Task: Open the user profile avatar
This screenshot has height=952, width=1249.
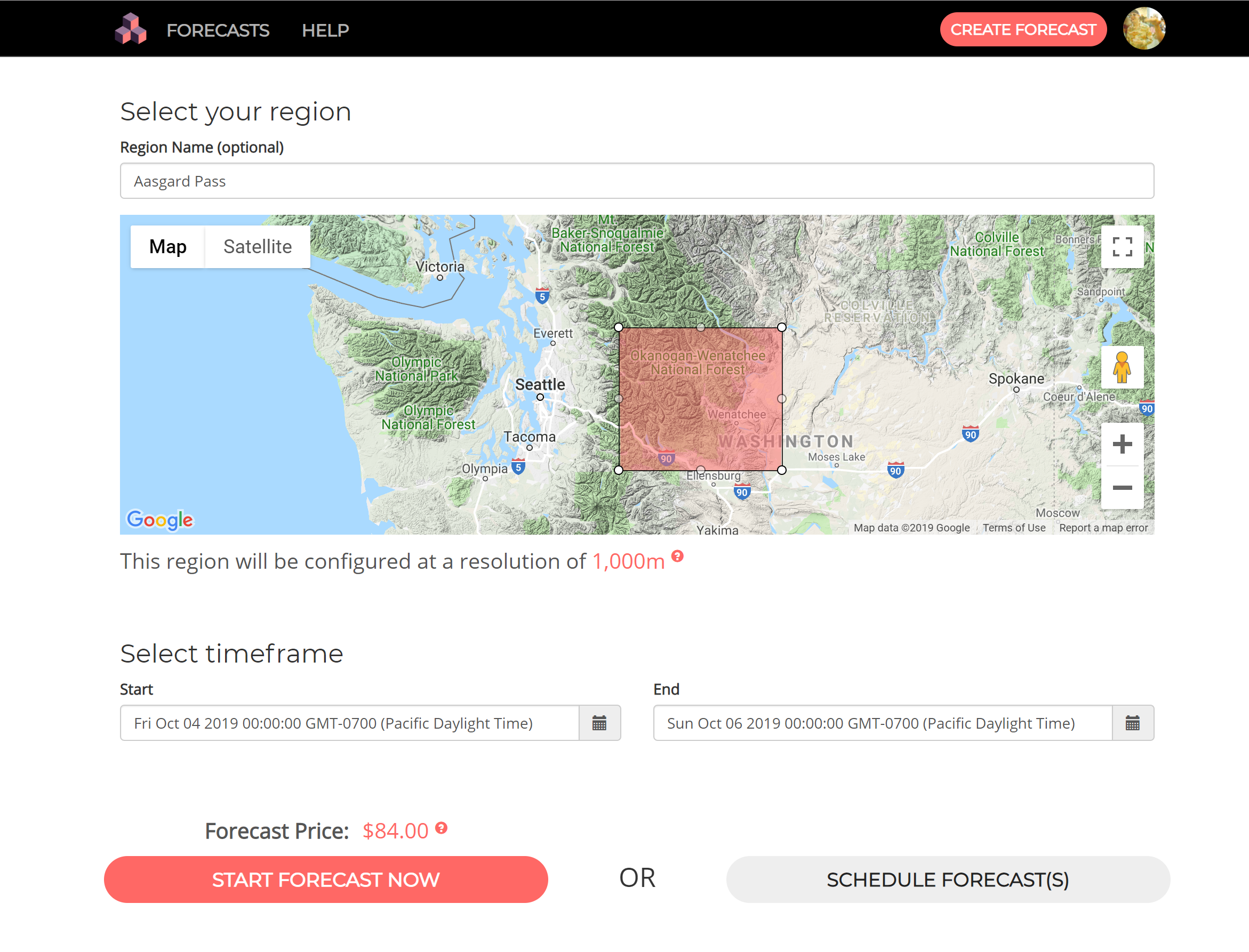Action: [1143, 29]
